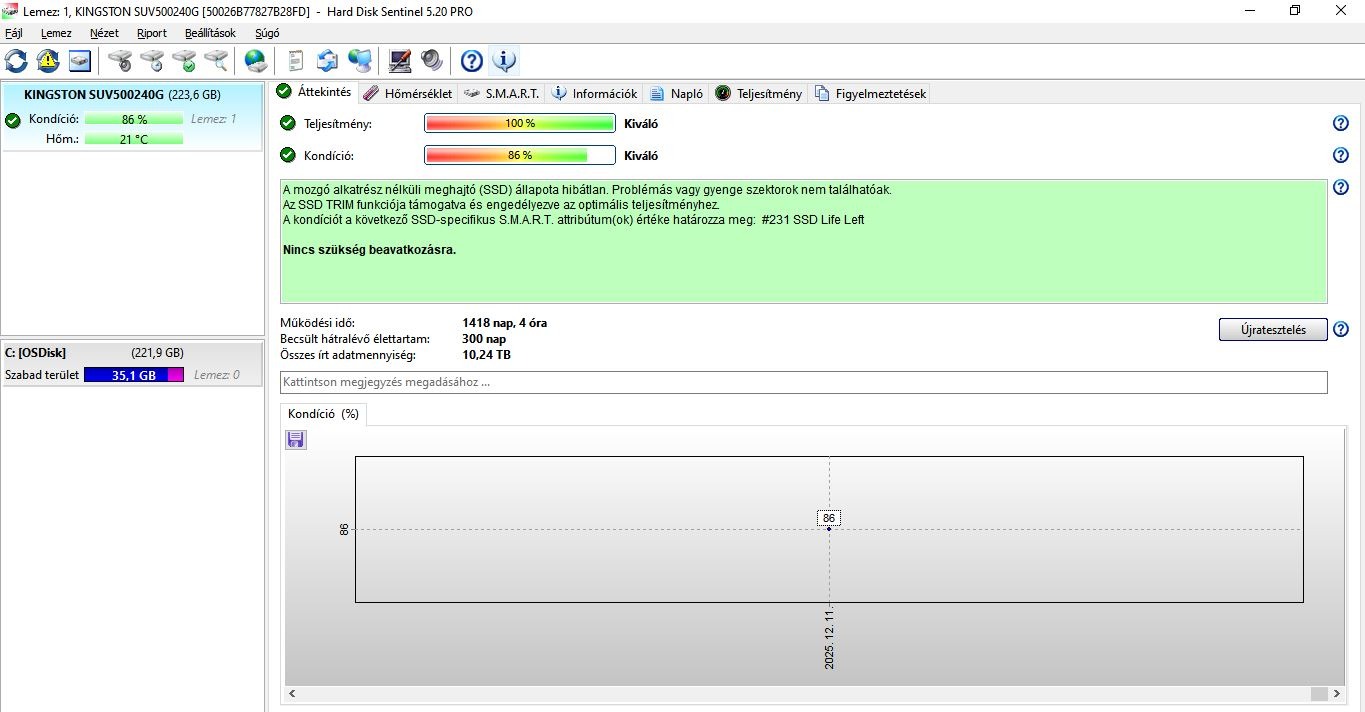Open the Fájl menu
The height and width of the screenshot is (712, 1365).
(x=14, y=33)
